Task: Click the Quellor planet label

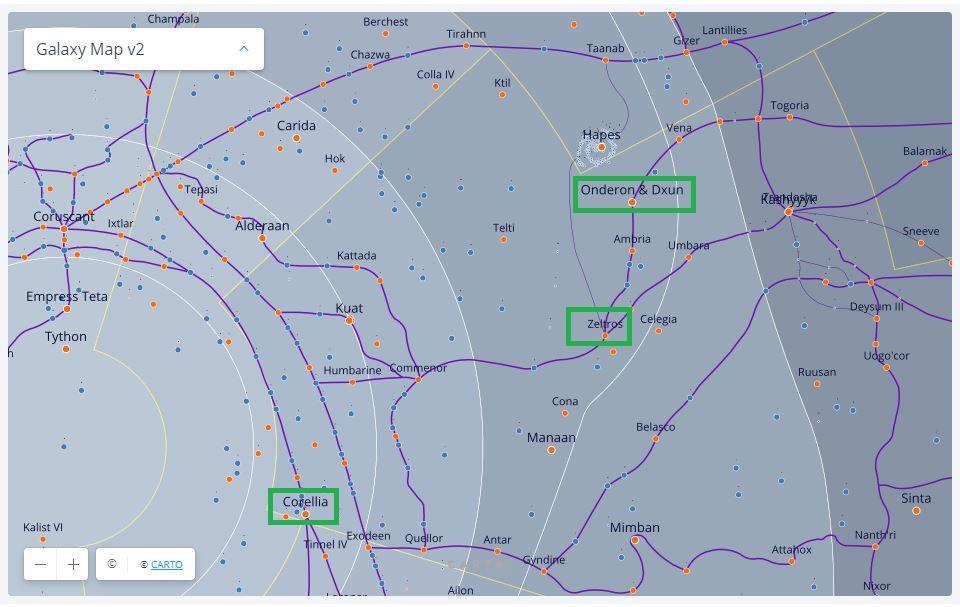Action: click(424, 538)
